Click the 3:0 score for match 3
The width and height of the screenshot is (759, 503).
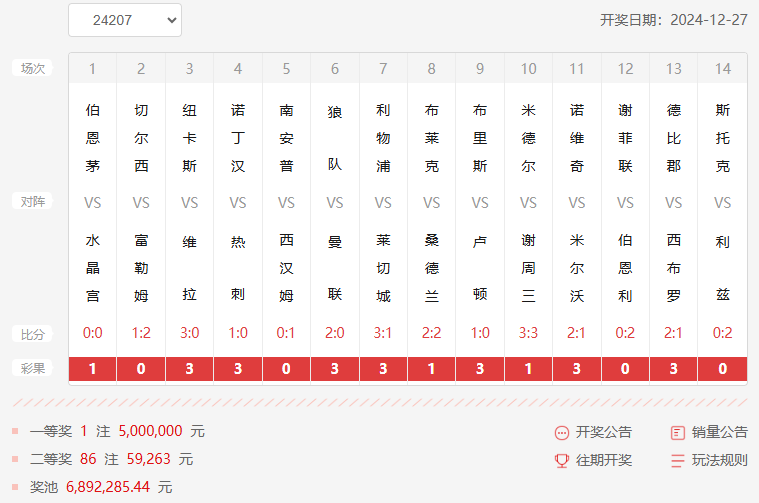click(189, 333)
